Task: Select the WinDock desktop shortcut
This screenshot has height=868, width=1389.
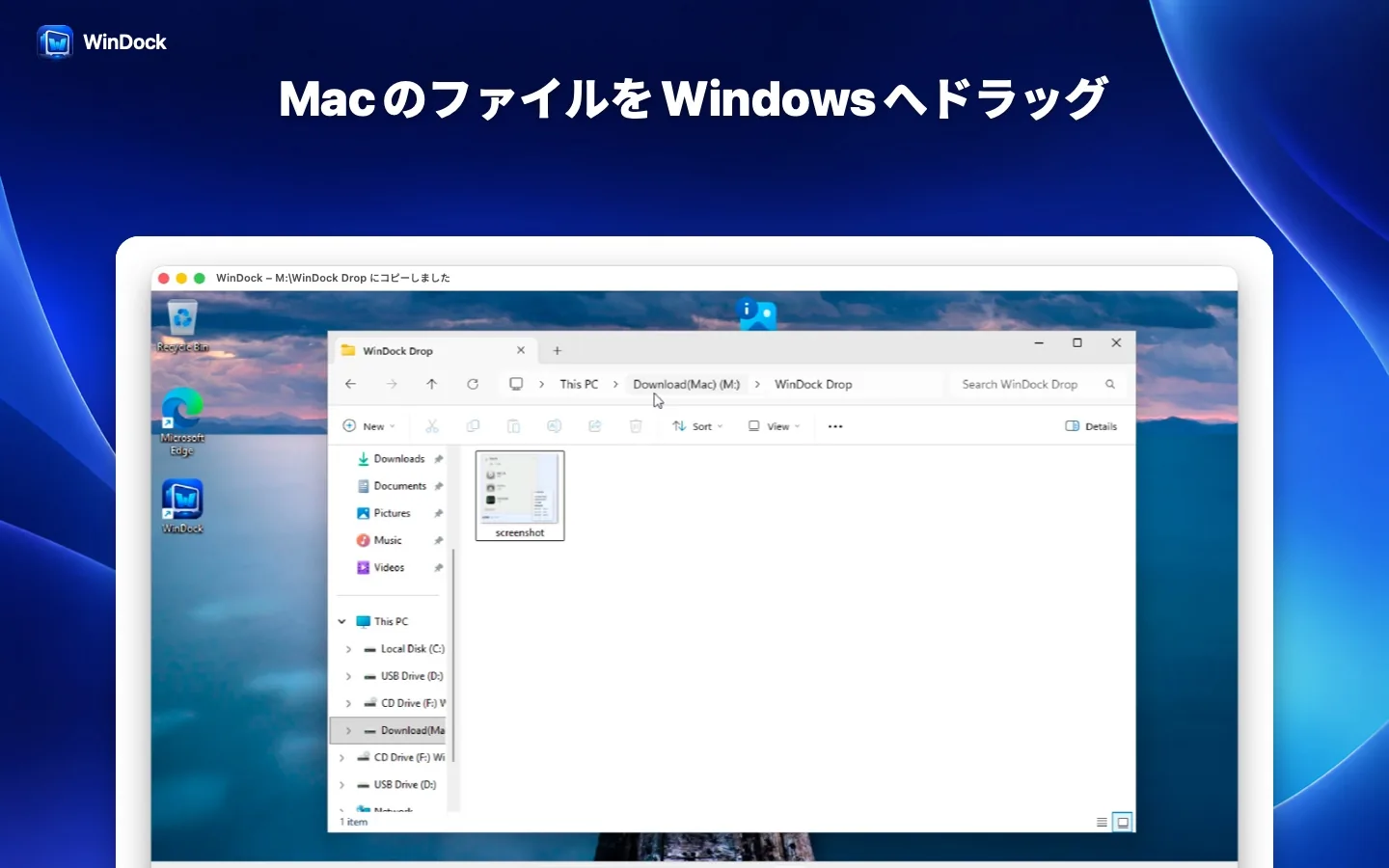Action: pos(182,506)
